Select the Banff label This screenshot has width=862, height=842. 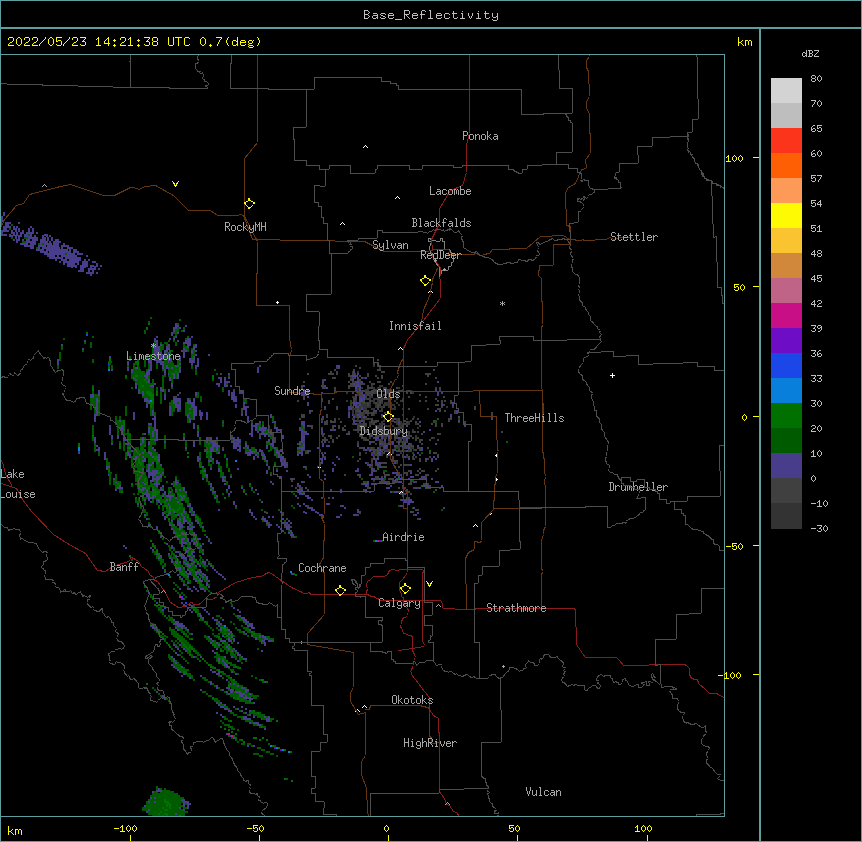pos(124,567)
